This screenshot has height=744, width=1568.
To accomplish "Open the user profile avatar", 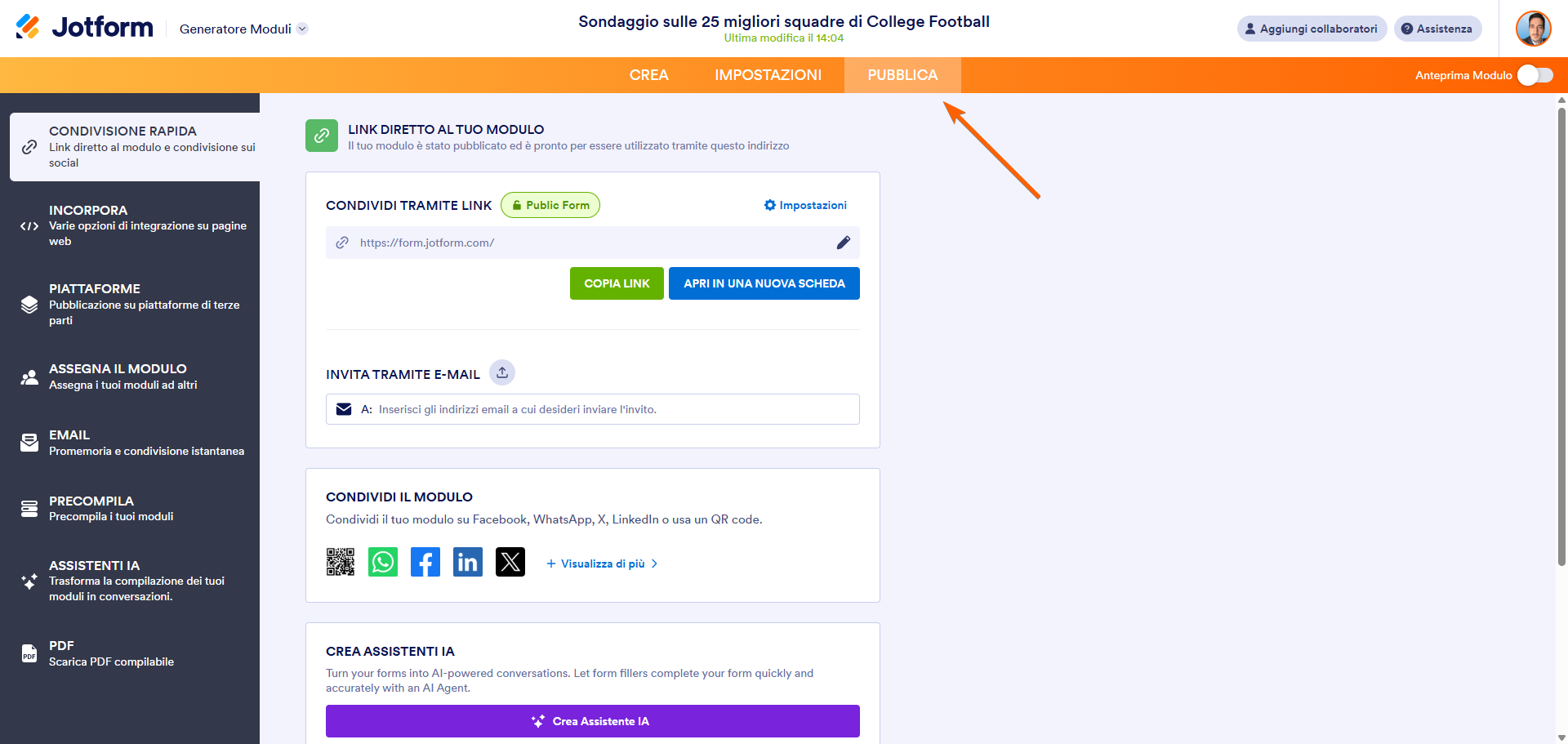I will (x=1533, y=29).
